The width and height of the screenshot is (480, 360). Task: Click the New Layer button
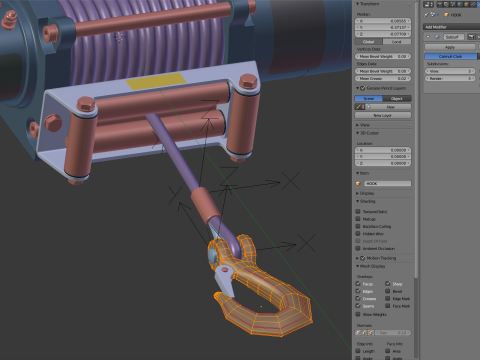383,115
